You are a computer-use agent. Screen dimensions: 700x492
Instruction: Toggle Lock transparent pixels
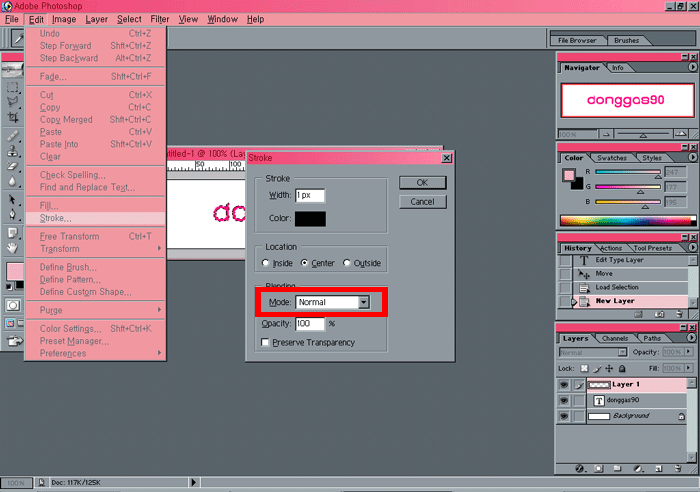[x=584, y=368]
